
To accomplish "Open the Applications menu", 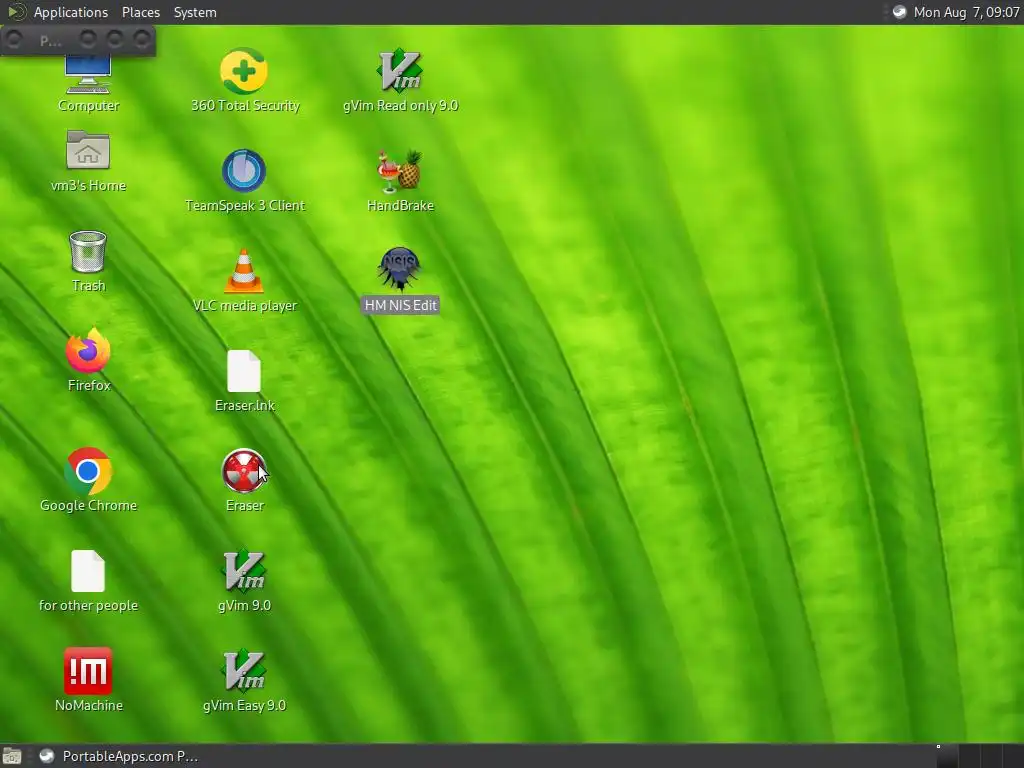I will [71, 12].
